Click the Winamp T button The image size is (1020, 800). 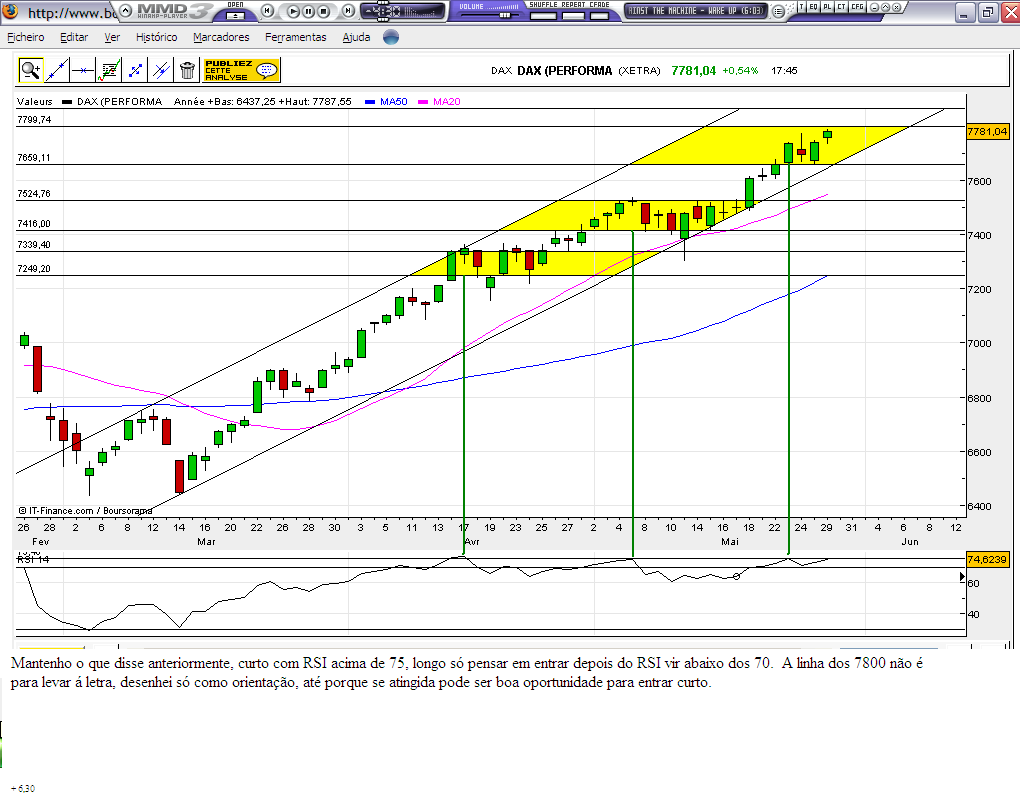tap(801, 7)
